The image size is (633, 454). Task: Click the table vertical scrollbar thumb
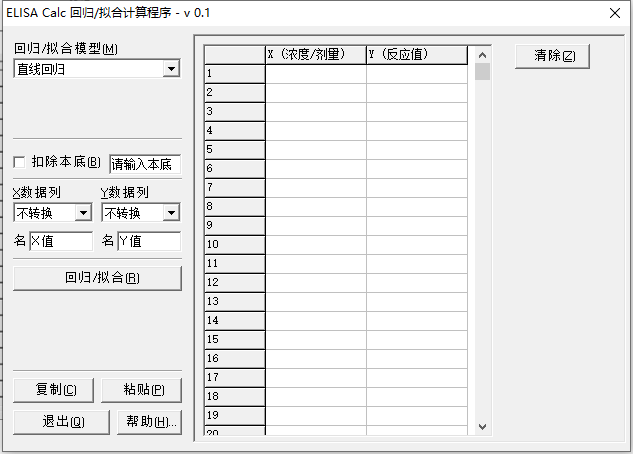(x=482, y=71)
